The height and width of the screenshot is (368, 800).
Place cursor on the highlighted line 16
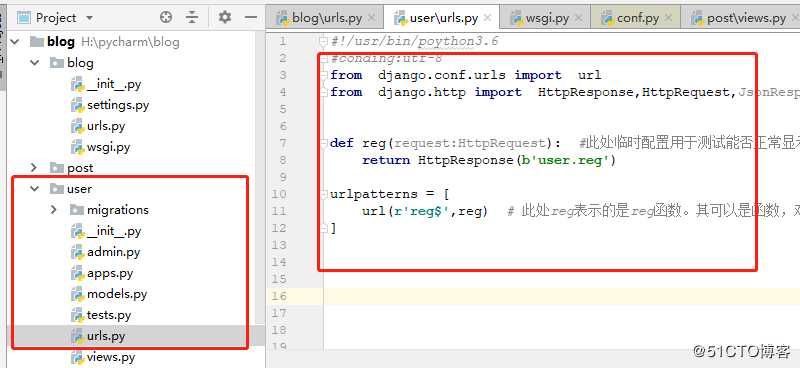(561, 296)
